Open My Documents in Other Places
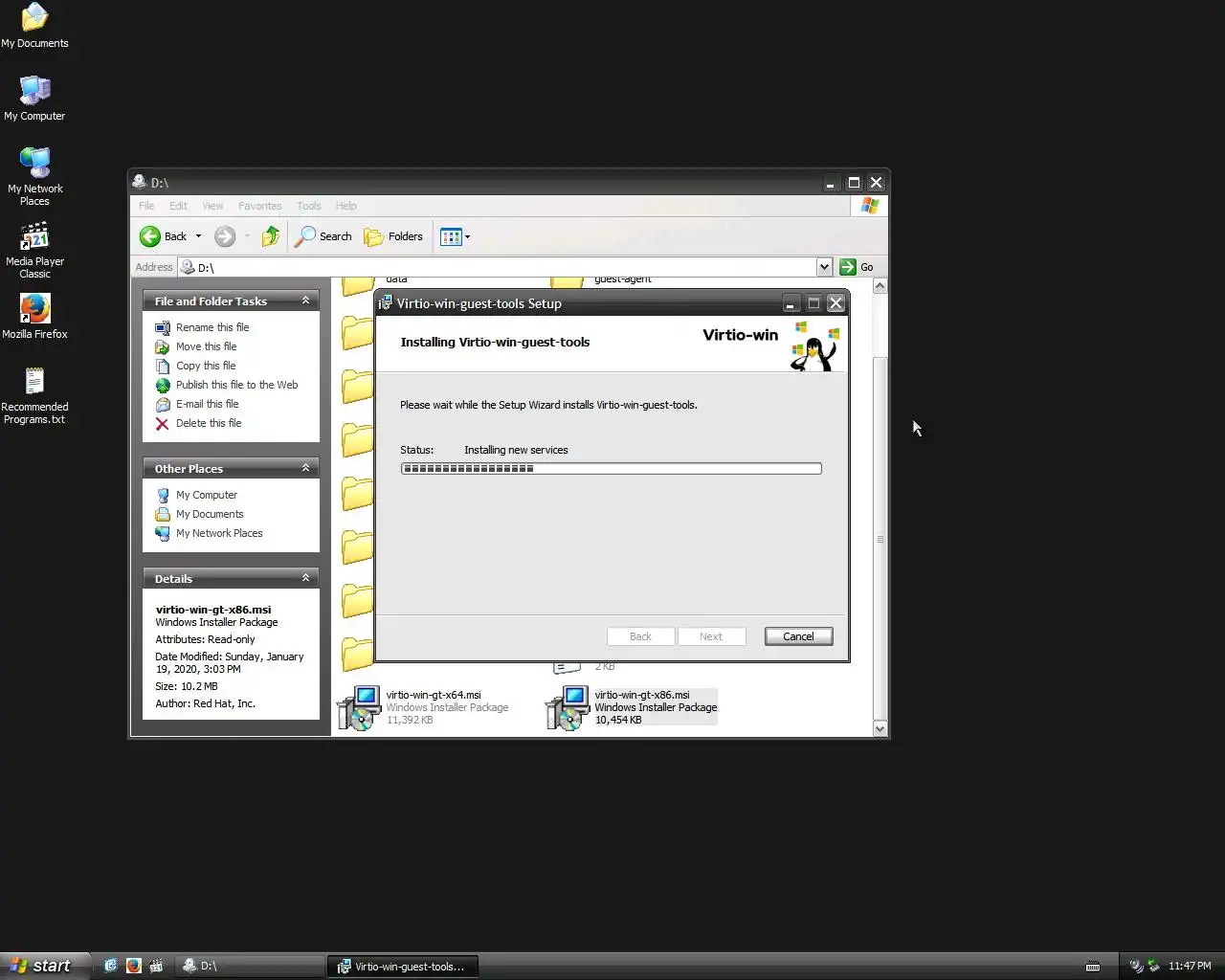This screenshot has width=1225, height=980. pyautogui.click(x=209, y=514)
